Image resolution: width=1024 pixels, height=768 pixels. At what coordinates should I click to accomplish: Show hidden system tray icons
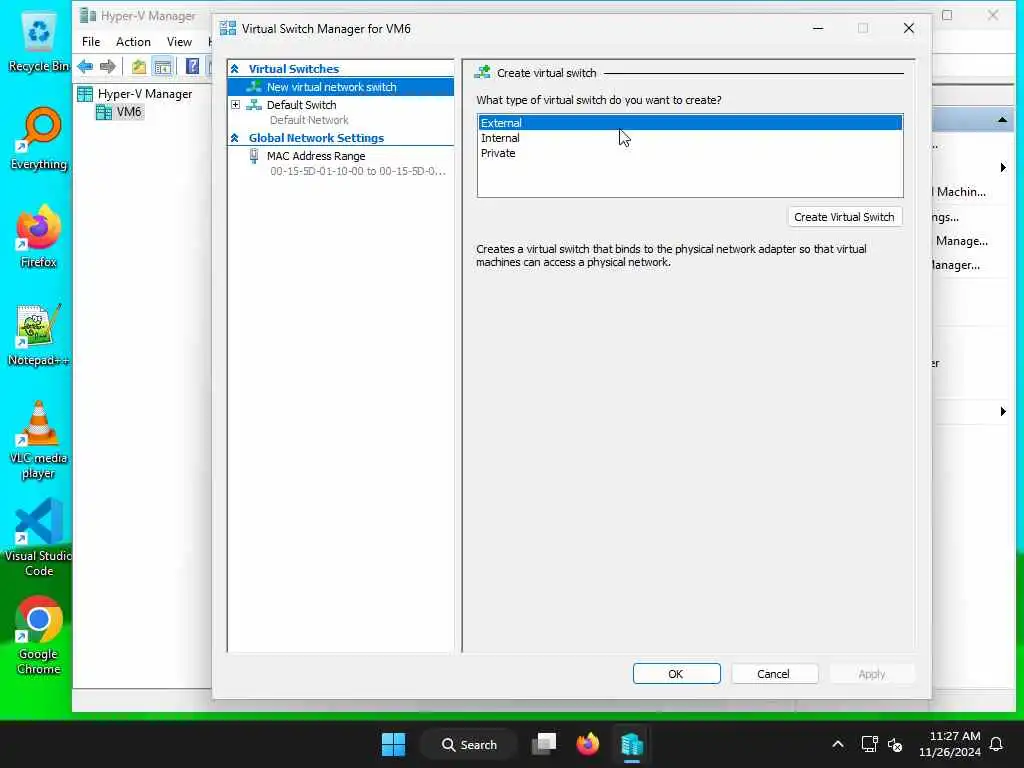(838, 744)
